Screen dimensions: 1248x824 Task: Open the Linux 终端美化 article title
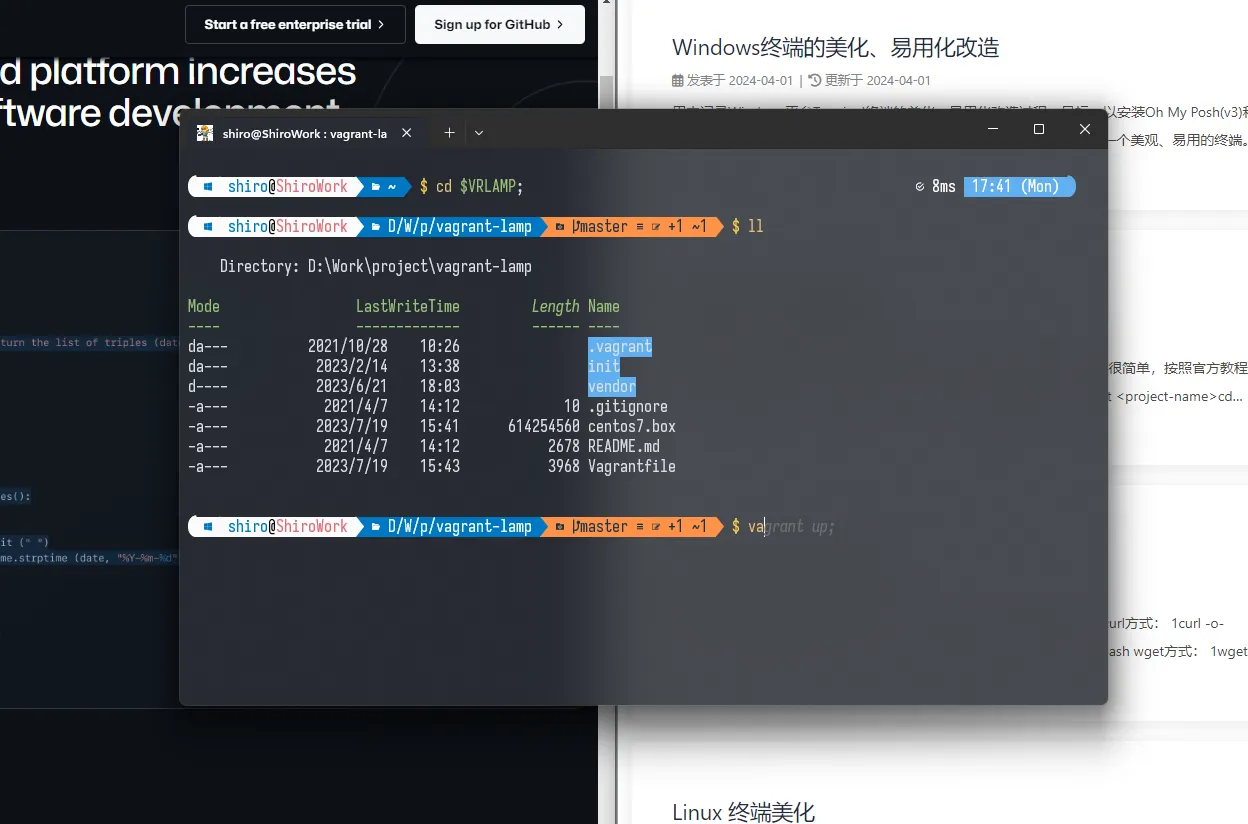743,811
